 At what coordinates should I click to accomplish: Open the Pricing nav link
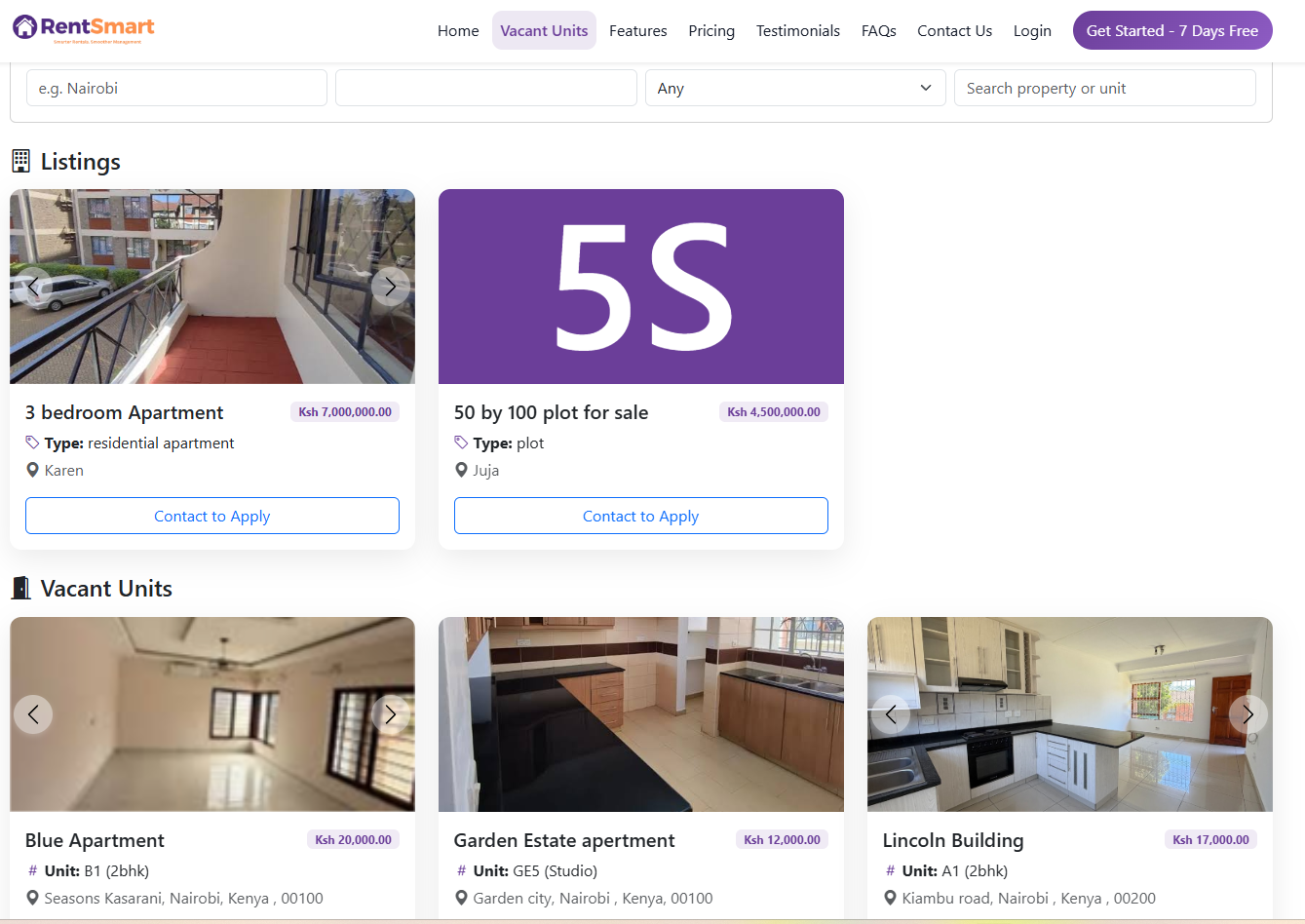click(711, 30)
